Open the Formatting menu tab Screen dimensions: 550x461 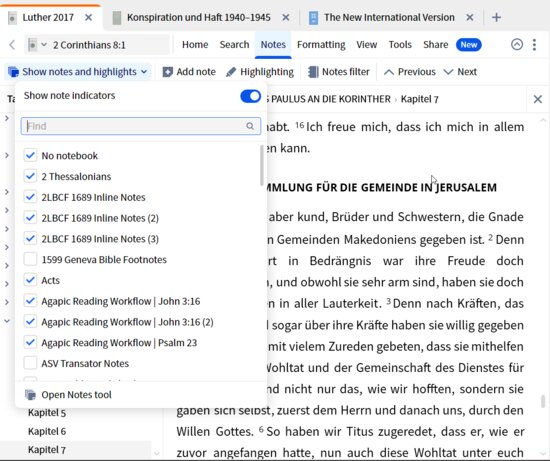point(321,45)
